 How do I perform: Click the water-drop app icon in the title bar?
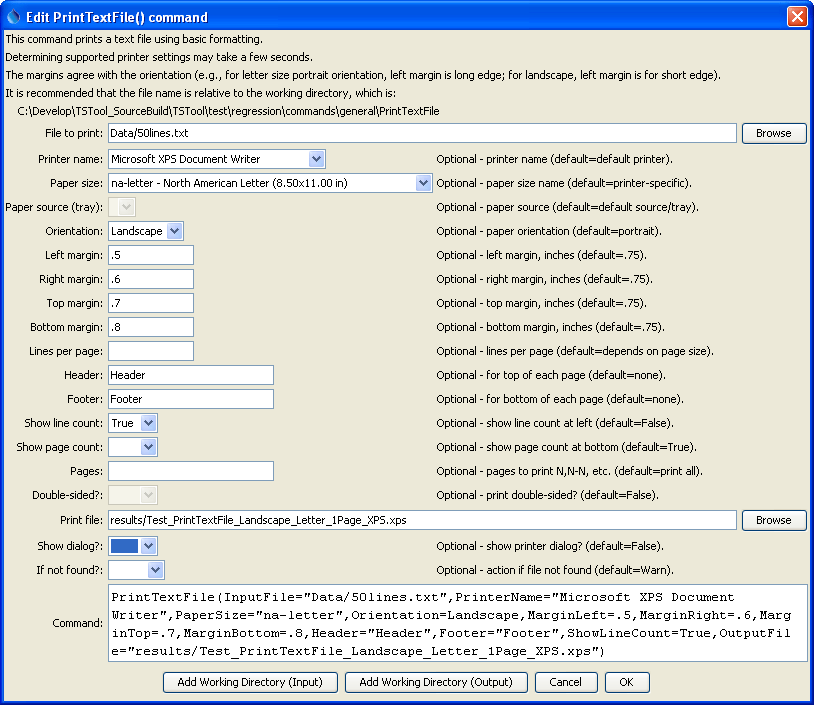13,17
